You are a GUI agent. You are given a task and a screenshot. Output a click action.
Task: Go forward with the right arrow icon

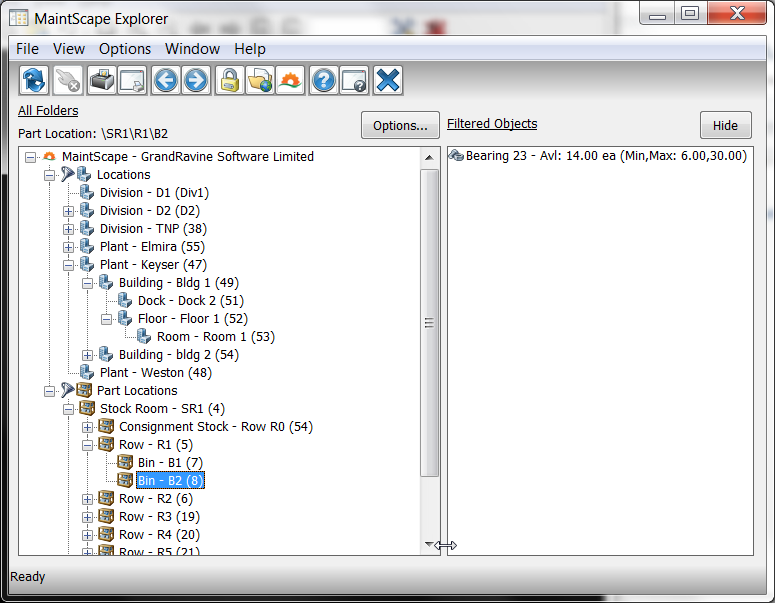pyautogui.click(x=196, y=80)
